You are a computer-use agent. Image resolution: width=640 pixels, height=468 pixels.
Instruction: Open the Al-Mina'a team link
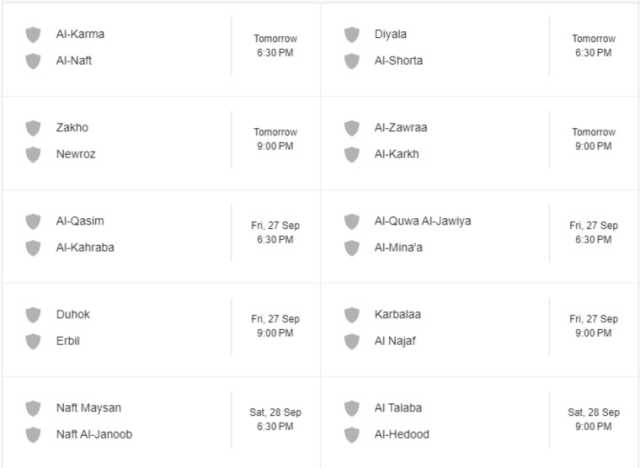[x=398, y=247]
